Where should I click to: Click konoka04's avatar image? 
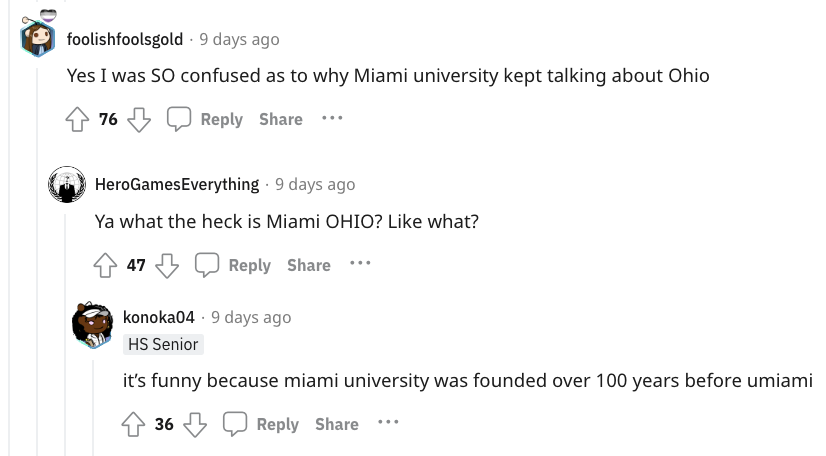point(96,324)
